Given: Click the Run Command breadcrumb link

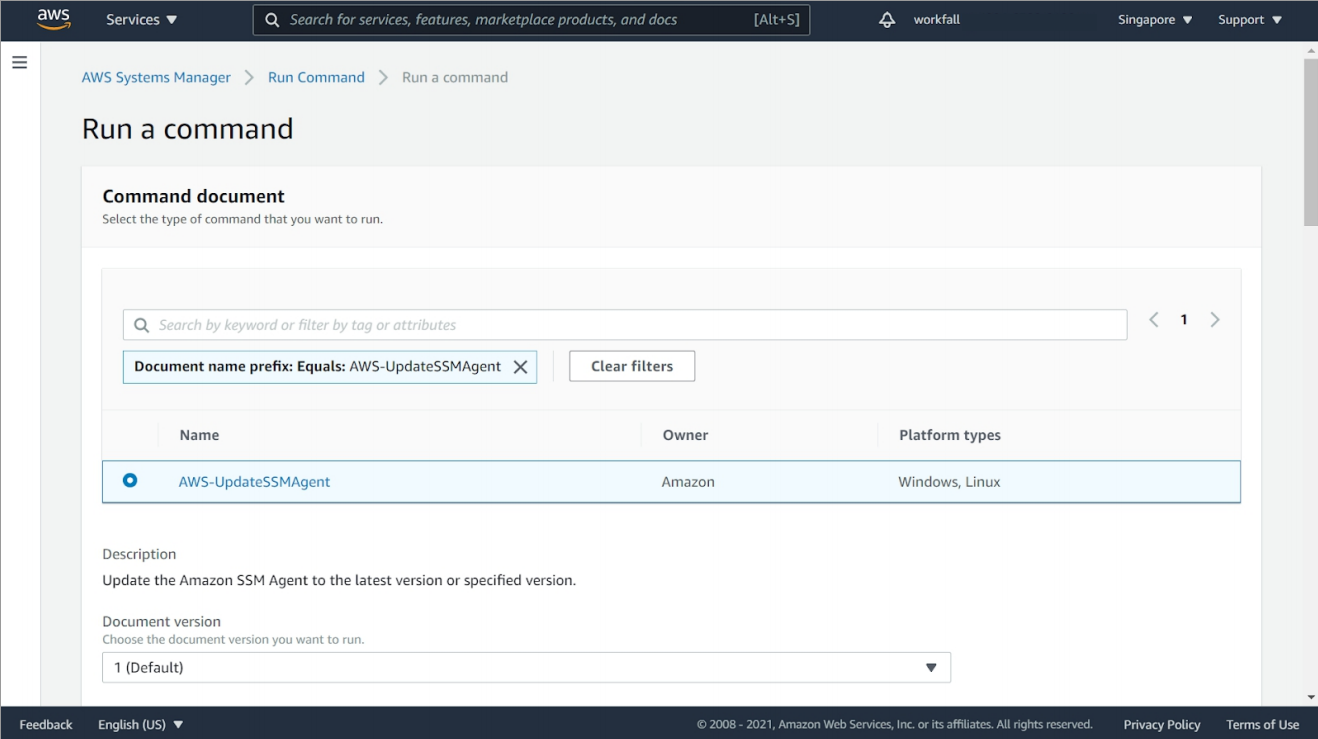Looking at the screenshot, I should pos(316,77).
